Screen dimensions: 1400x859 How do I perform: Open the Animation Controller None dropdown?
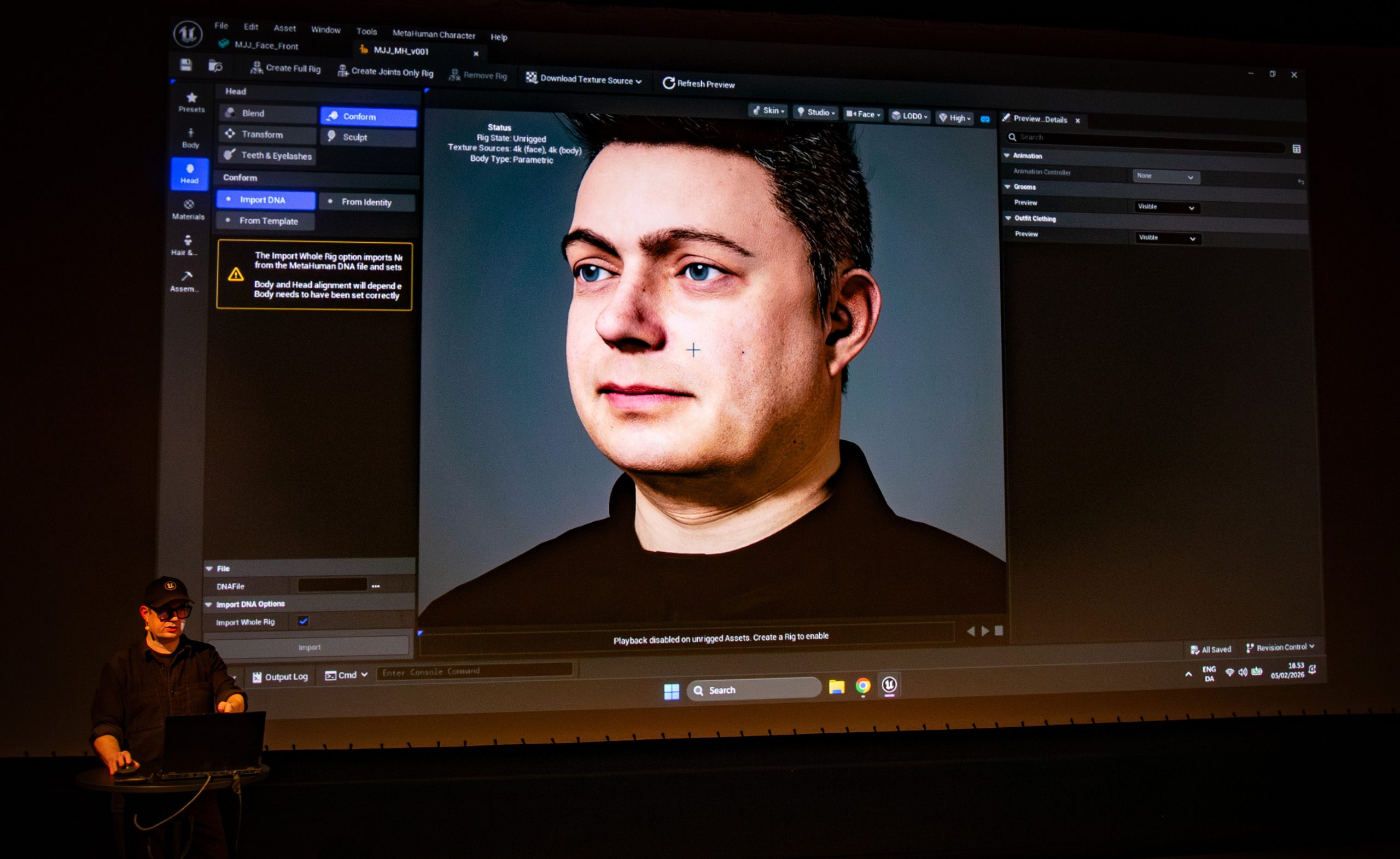(x=1166, y=177)
